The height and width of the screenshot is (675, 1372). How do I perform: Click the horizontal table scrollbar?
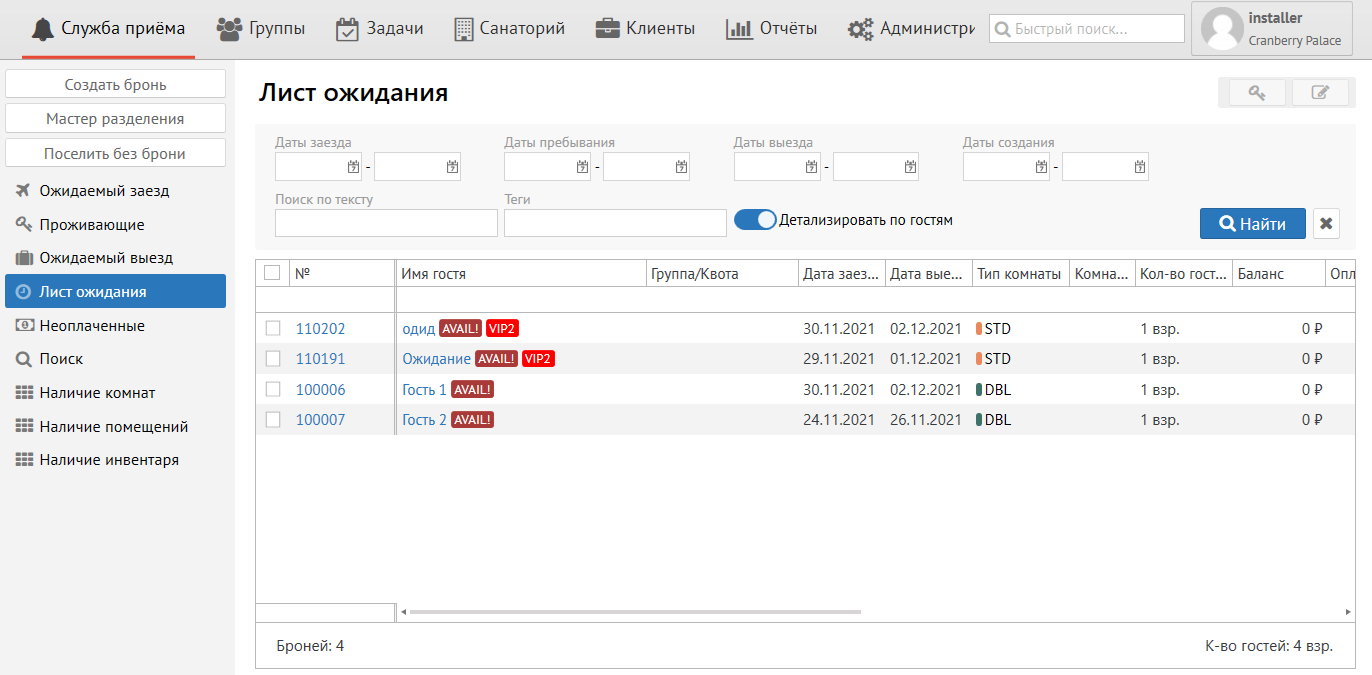click(635, 612)
